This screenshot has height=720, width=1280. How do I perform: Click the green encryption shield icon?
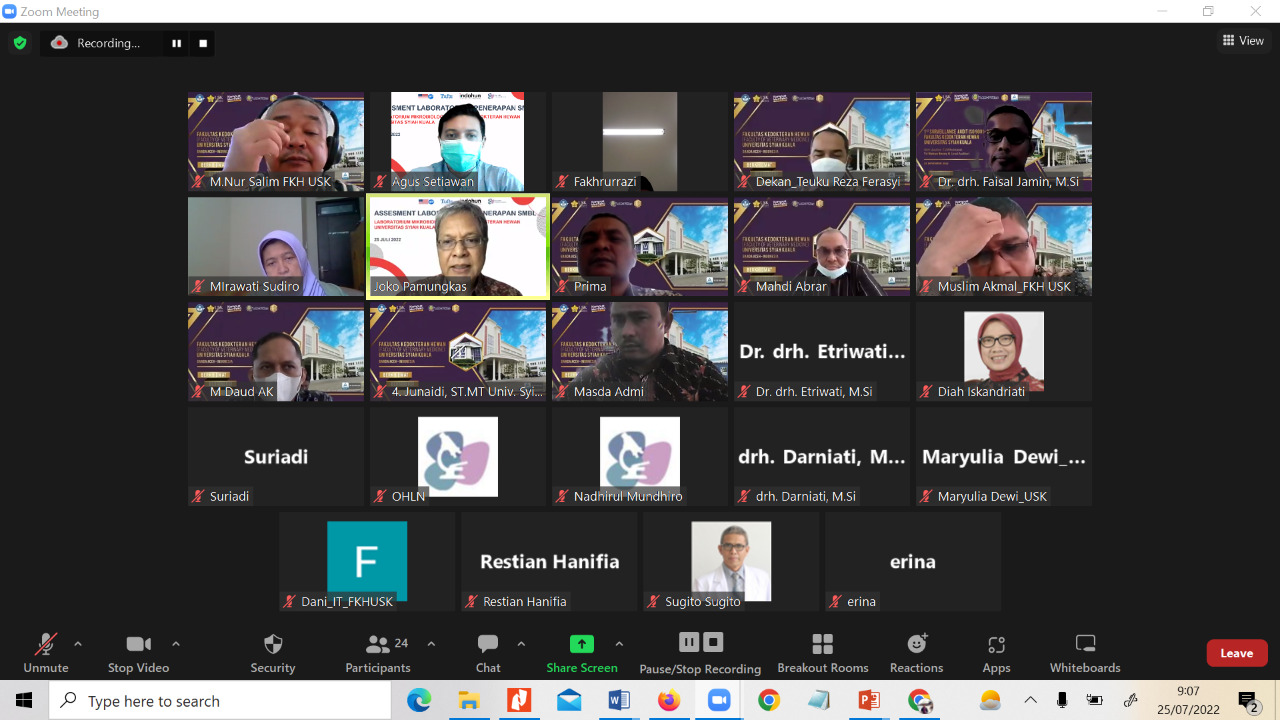coord(20,43)
